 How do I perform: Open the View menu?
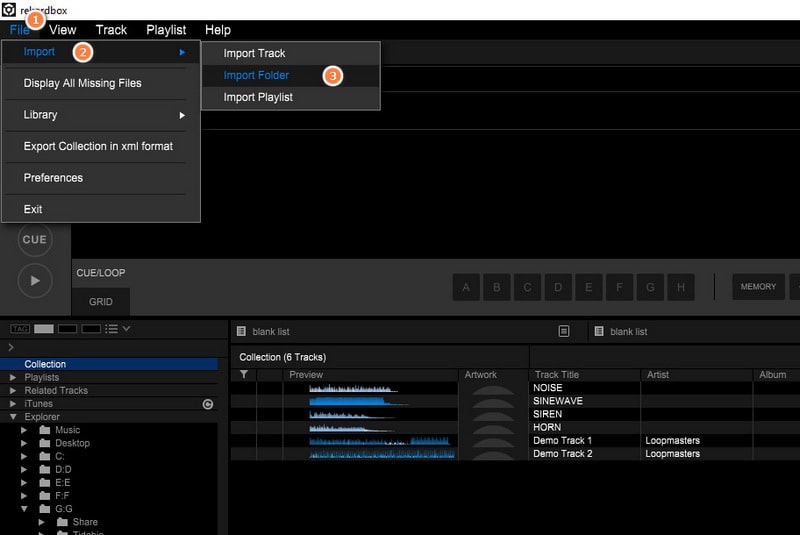[63, 30]
